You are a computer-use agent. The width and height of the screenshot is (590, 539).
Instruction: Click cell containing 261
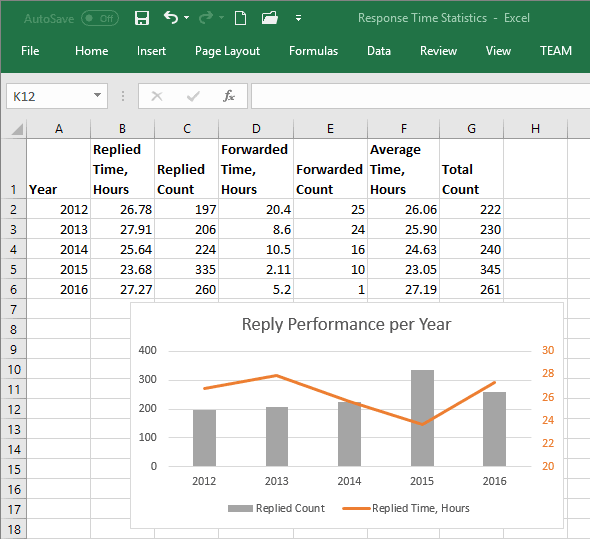[471, 289]
